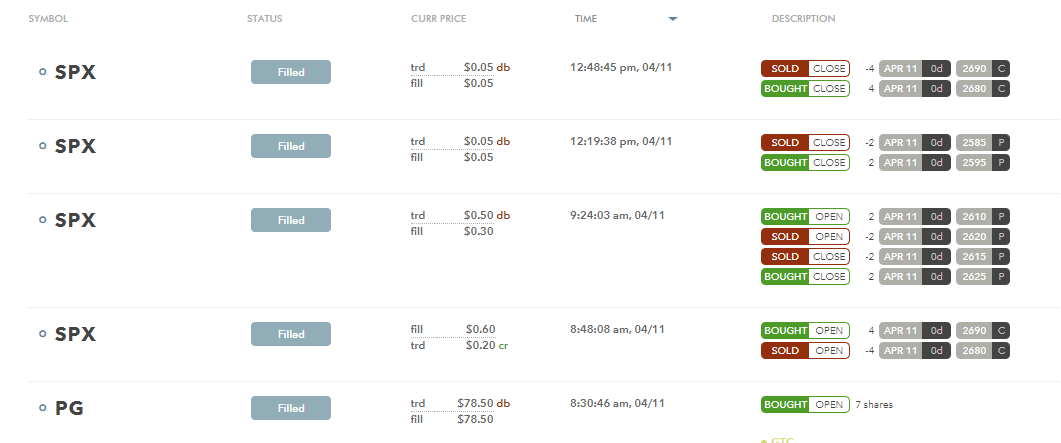
Task: Click the circle icon beside PG symbol
Action: pyautogui.click(x=43, y=408)
